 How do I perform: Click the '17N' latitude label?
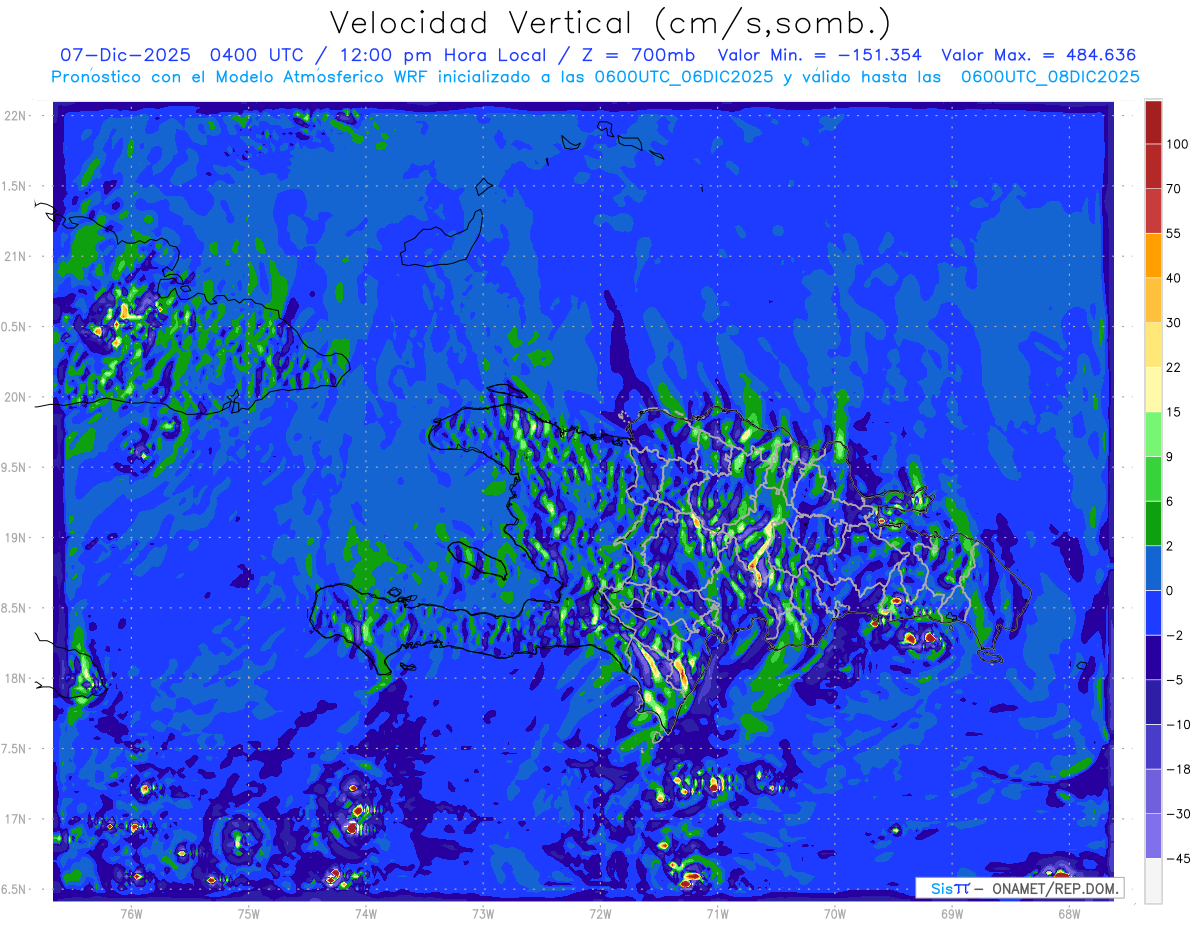point(16,819)
